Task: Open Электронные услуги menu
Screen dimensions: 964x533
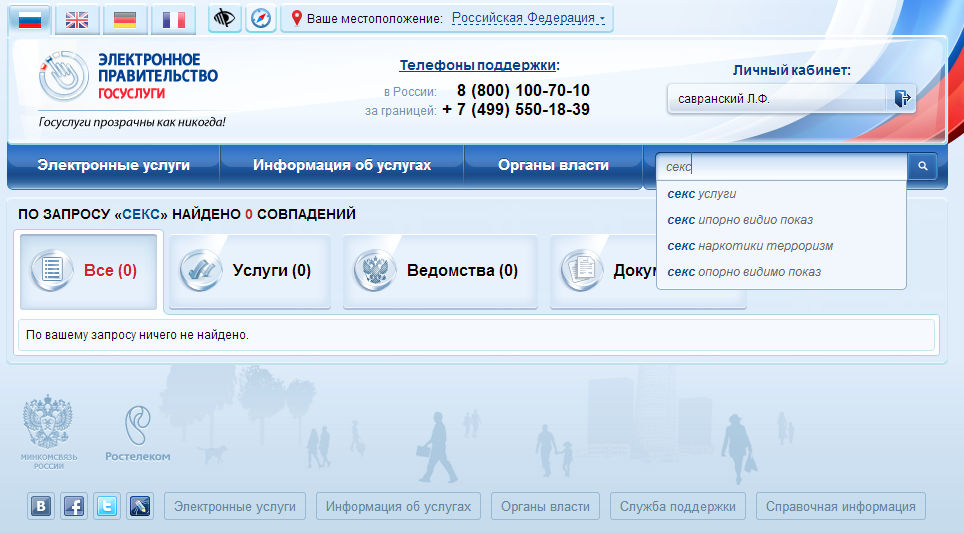Action: 114,165
